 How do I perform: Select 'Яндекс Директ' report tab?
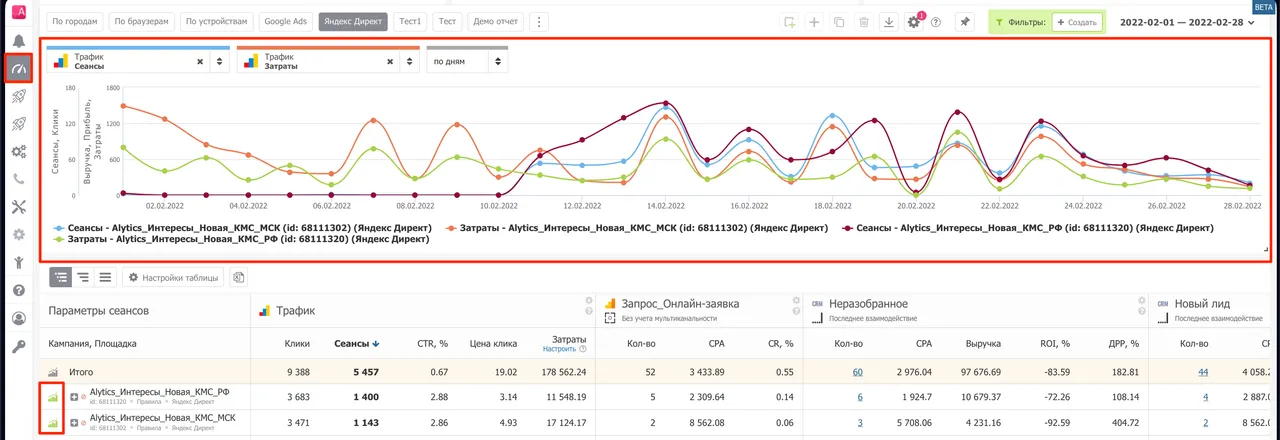[x=353, y=22]
